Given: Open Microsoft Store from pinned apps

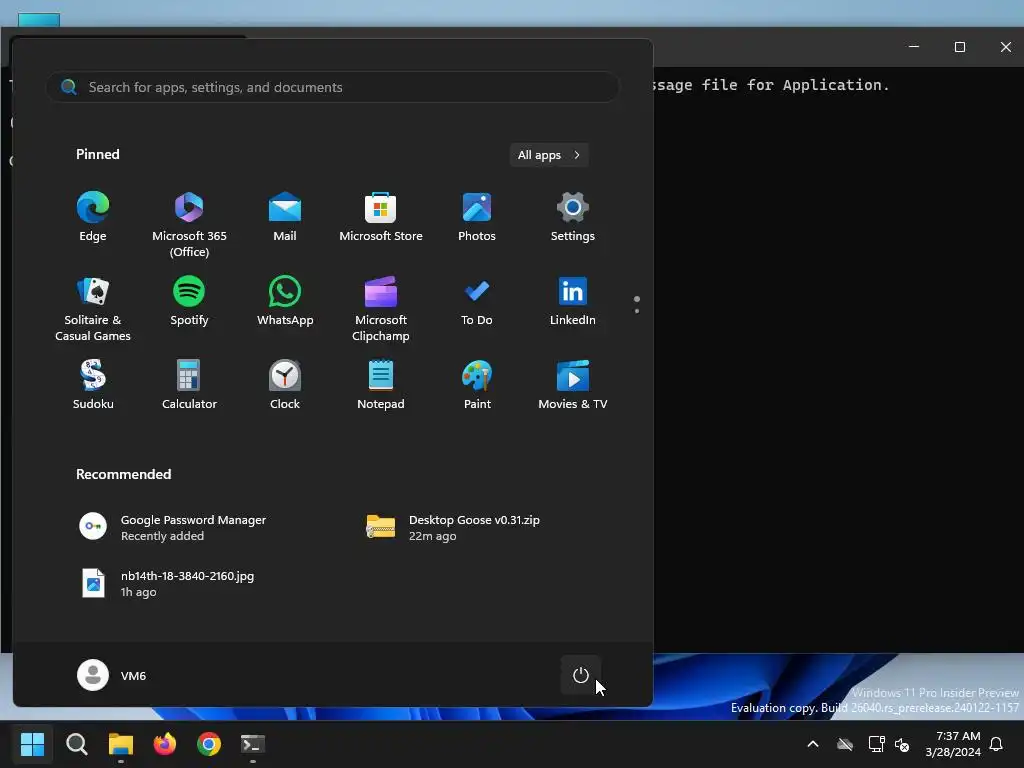Looking at the screenshot, I should point(381,218).
